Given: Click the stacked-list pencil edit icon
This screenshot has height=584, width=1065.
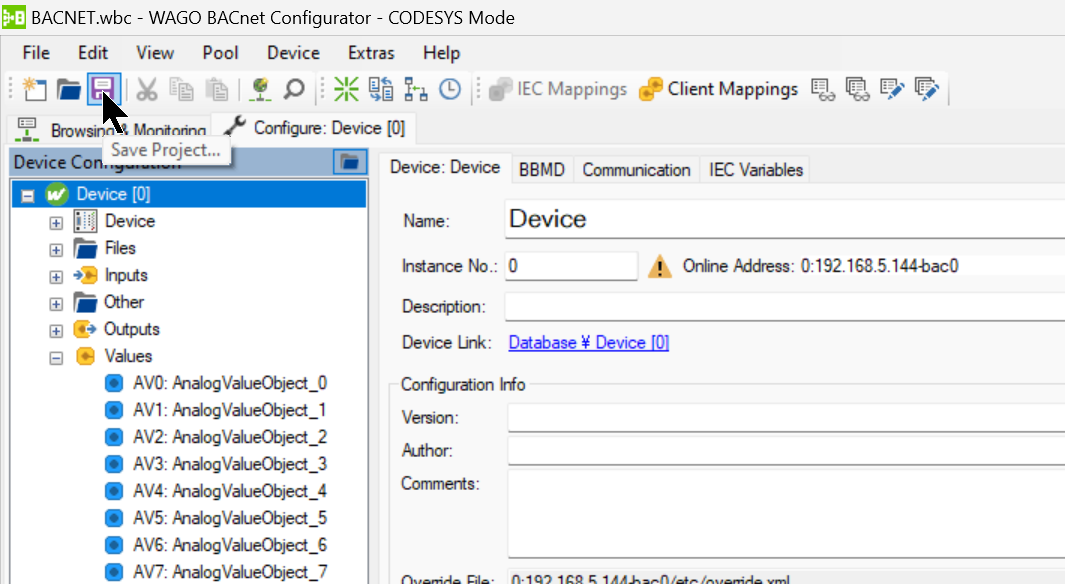Looking at the screenshot, I should pyautogui.click(x=926, y=89).
